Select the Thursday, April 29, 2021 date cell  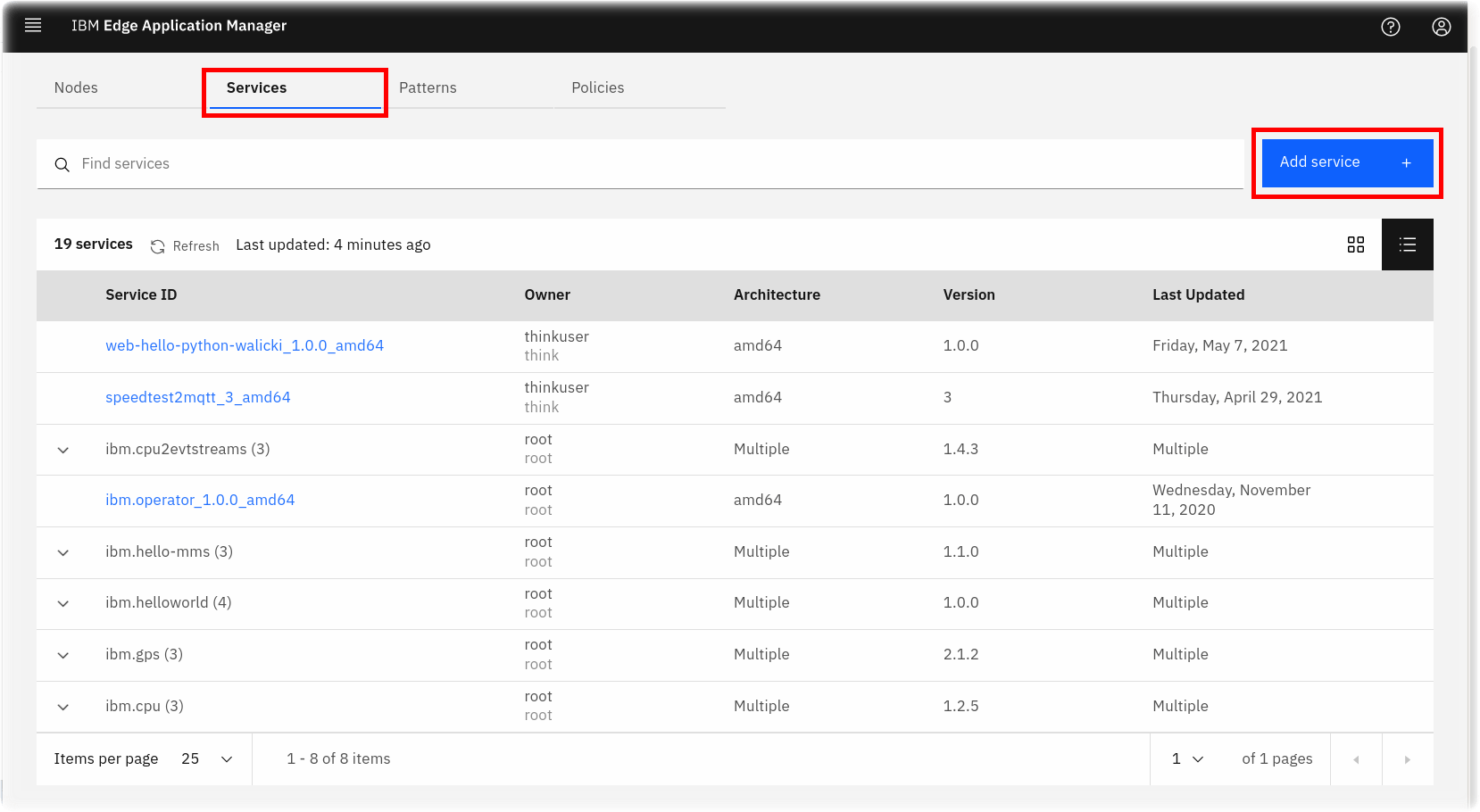point(1237,397)
